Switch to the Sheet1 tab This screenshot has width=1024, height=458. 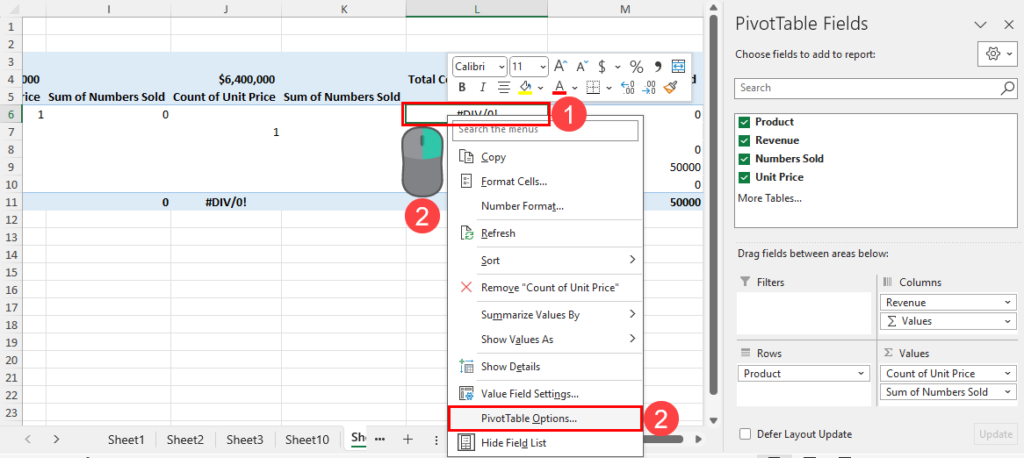[x=126, y=440]
